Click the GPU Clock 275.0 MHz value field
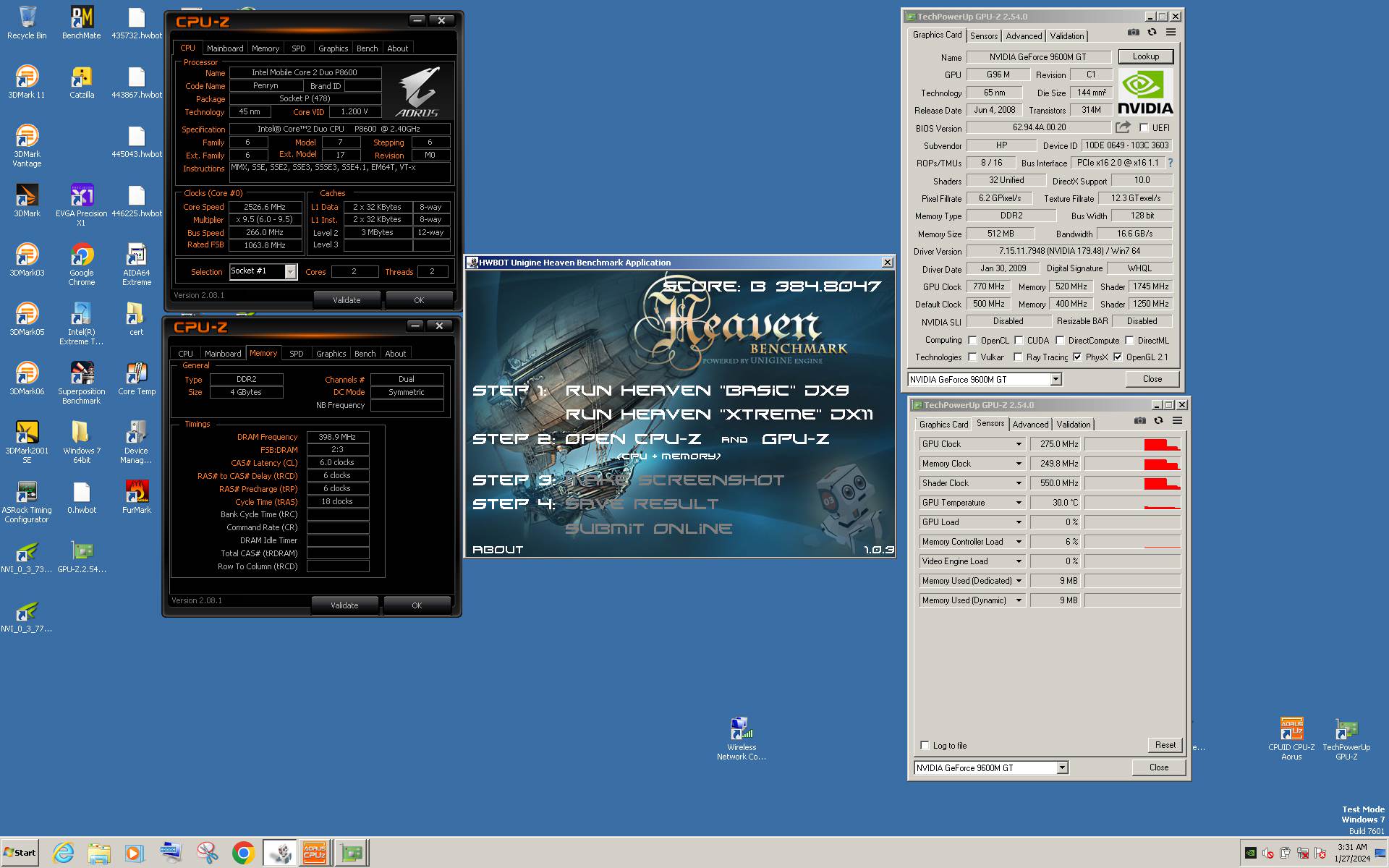The image size is (1389, 868). (x=1055, y=444)
